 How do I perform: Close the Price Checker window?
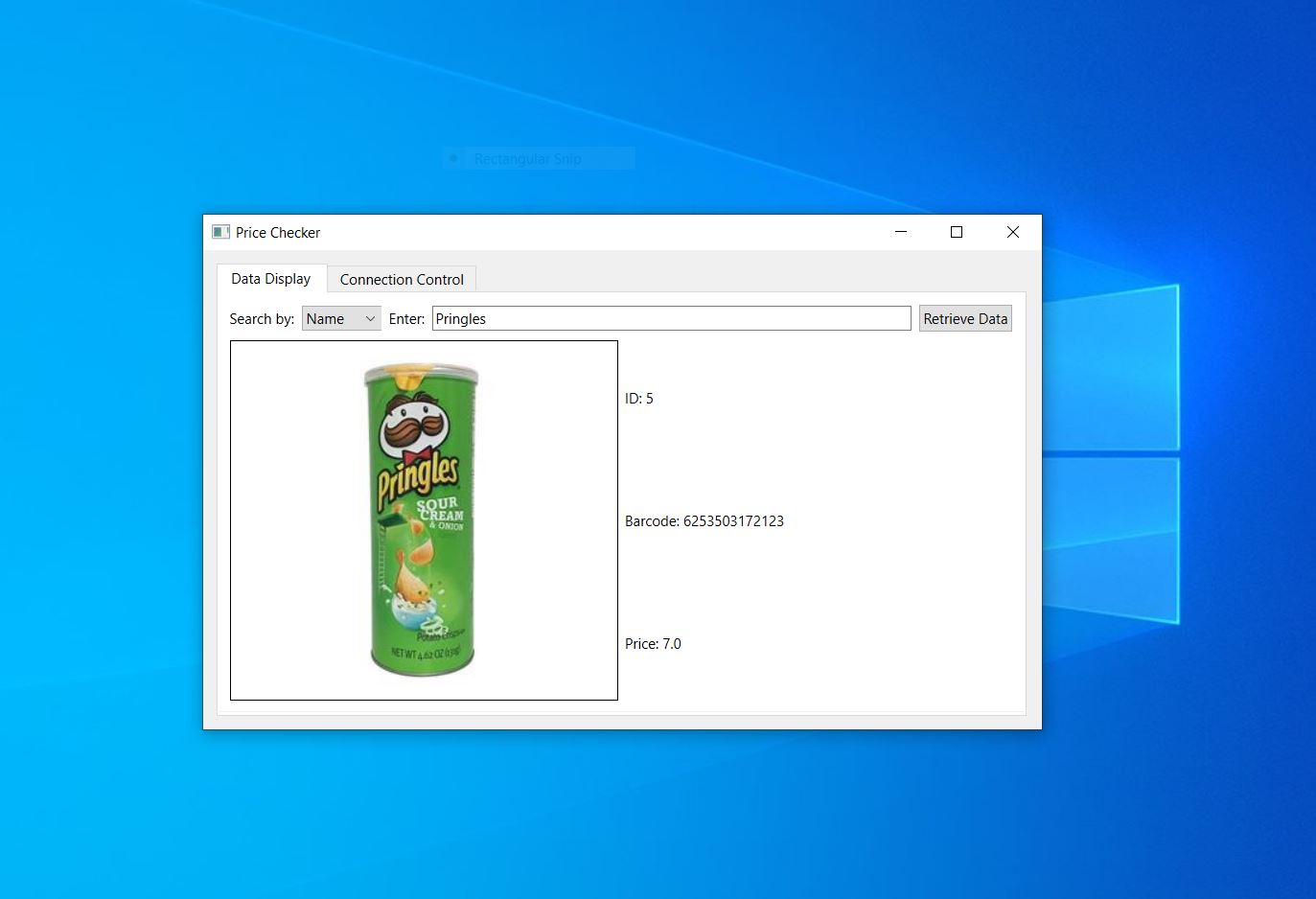1012,232
